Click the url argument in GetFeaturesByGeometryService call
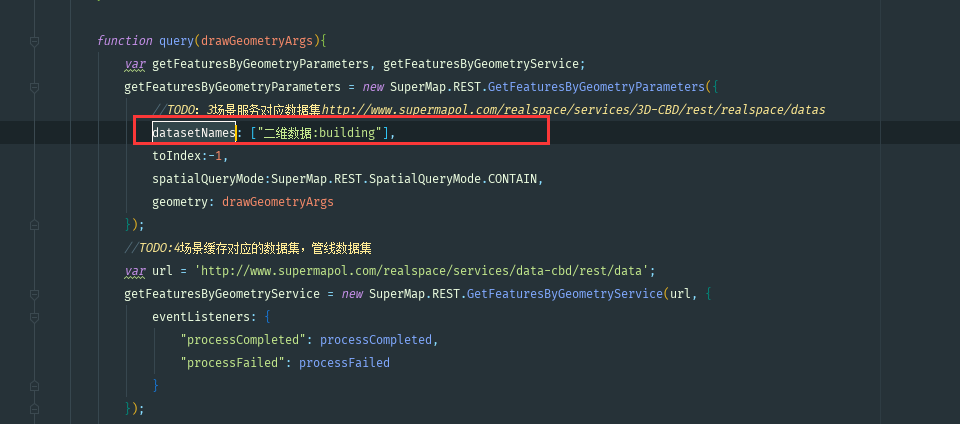This screenshot has height=424, width=960. pyautogui.click(x=680, y=294)
